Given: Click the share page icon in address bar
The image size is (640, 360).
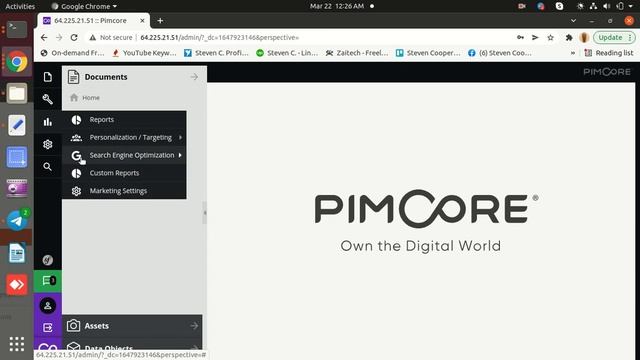Looking at the screenshot, I should tap(535, 38).
